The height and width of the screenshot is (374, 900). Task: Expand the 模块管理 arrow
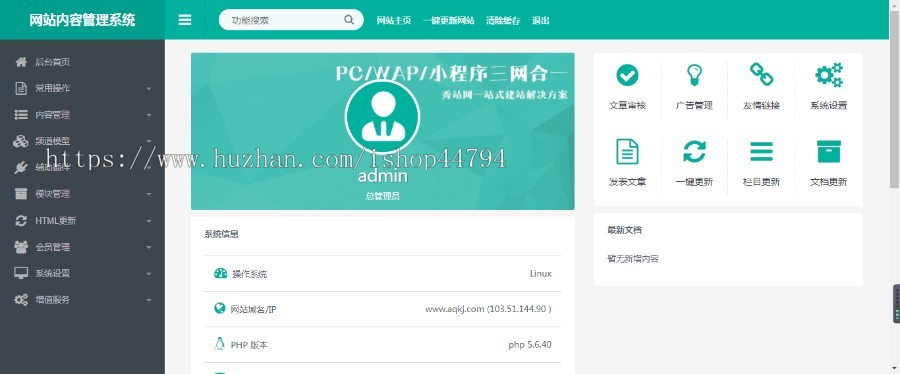click(x=149, y=194)
